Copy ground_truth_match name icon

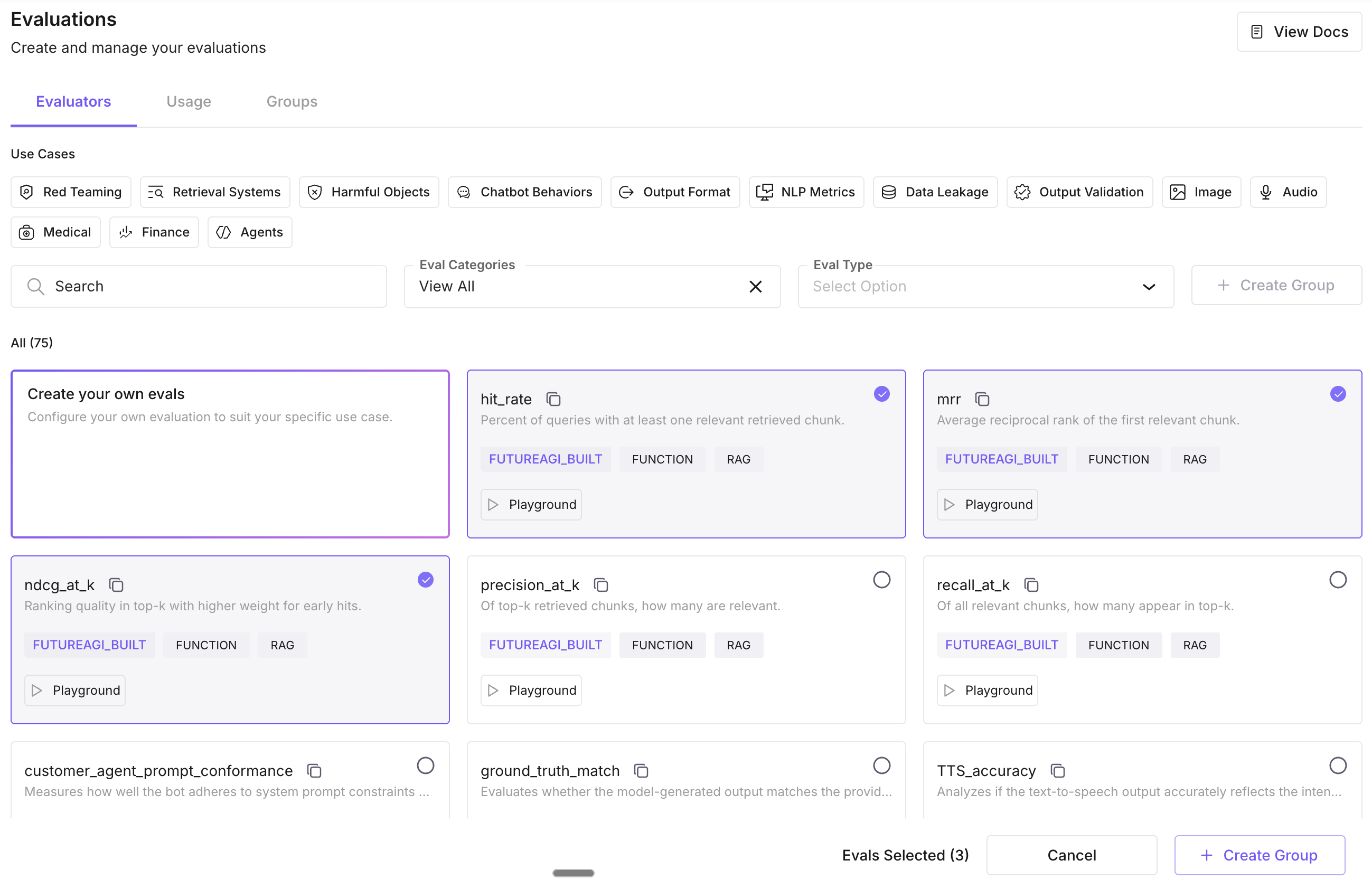click(x=641, y=770)
